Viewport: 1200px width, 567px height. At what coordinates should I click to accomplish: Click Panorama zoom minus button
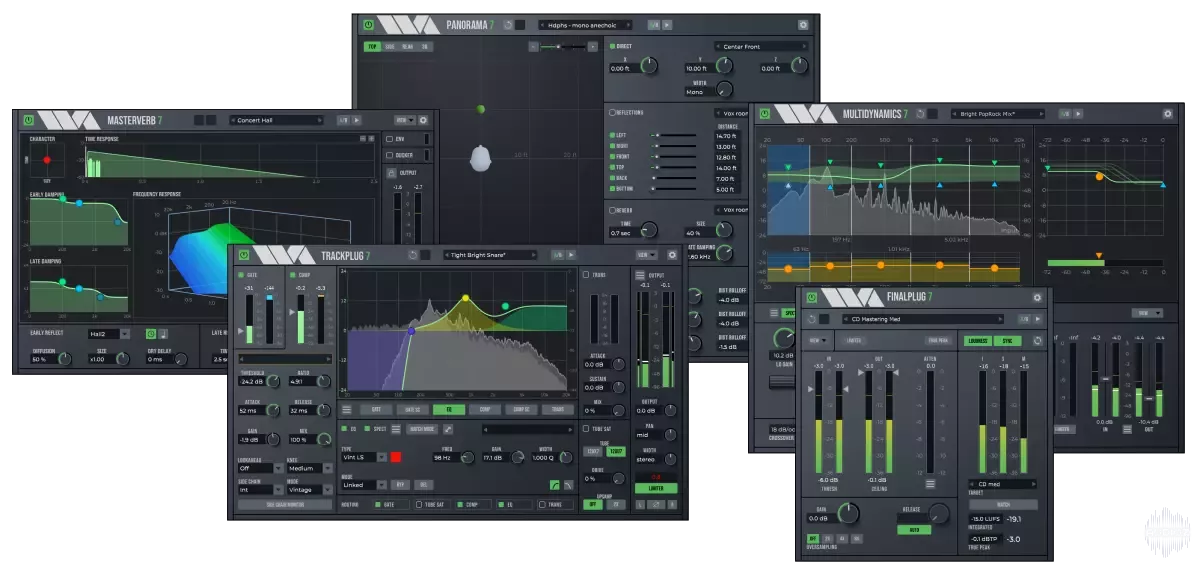[x=533, y=46]
